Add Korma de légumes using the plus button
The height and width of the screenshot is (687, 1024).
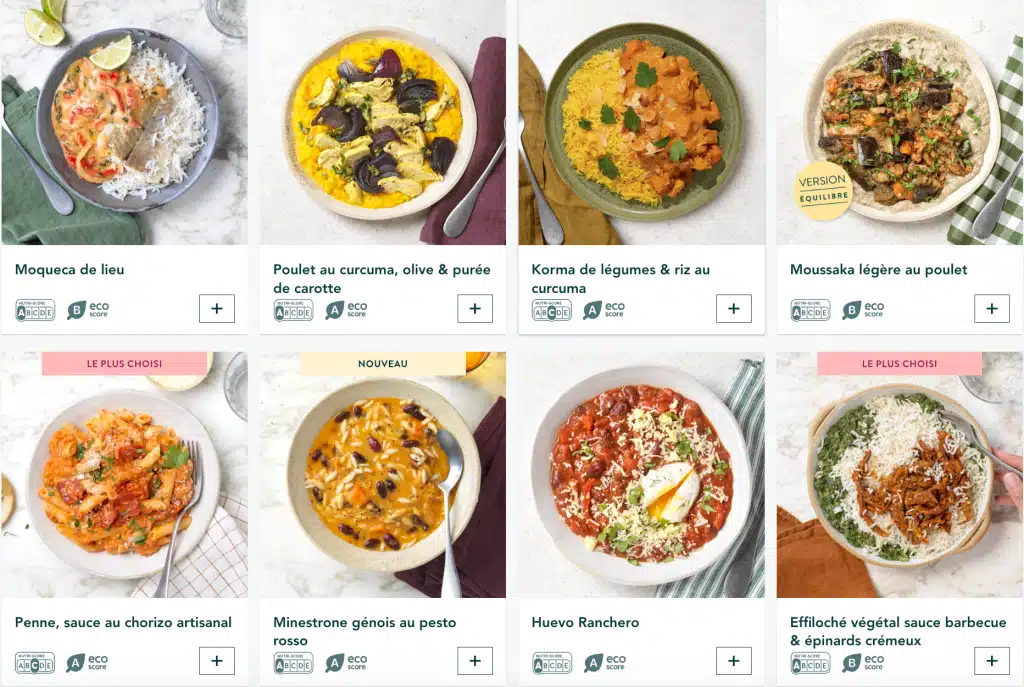coord(733,308)
